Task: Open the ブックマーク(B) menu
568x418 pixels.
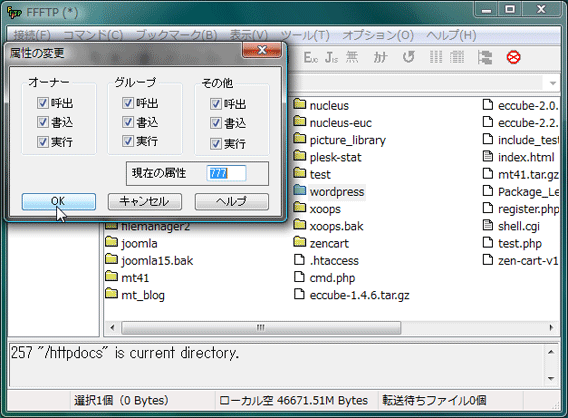Action: click(x=176, y=35)
